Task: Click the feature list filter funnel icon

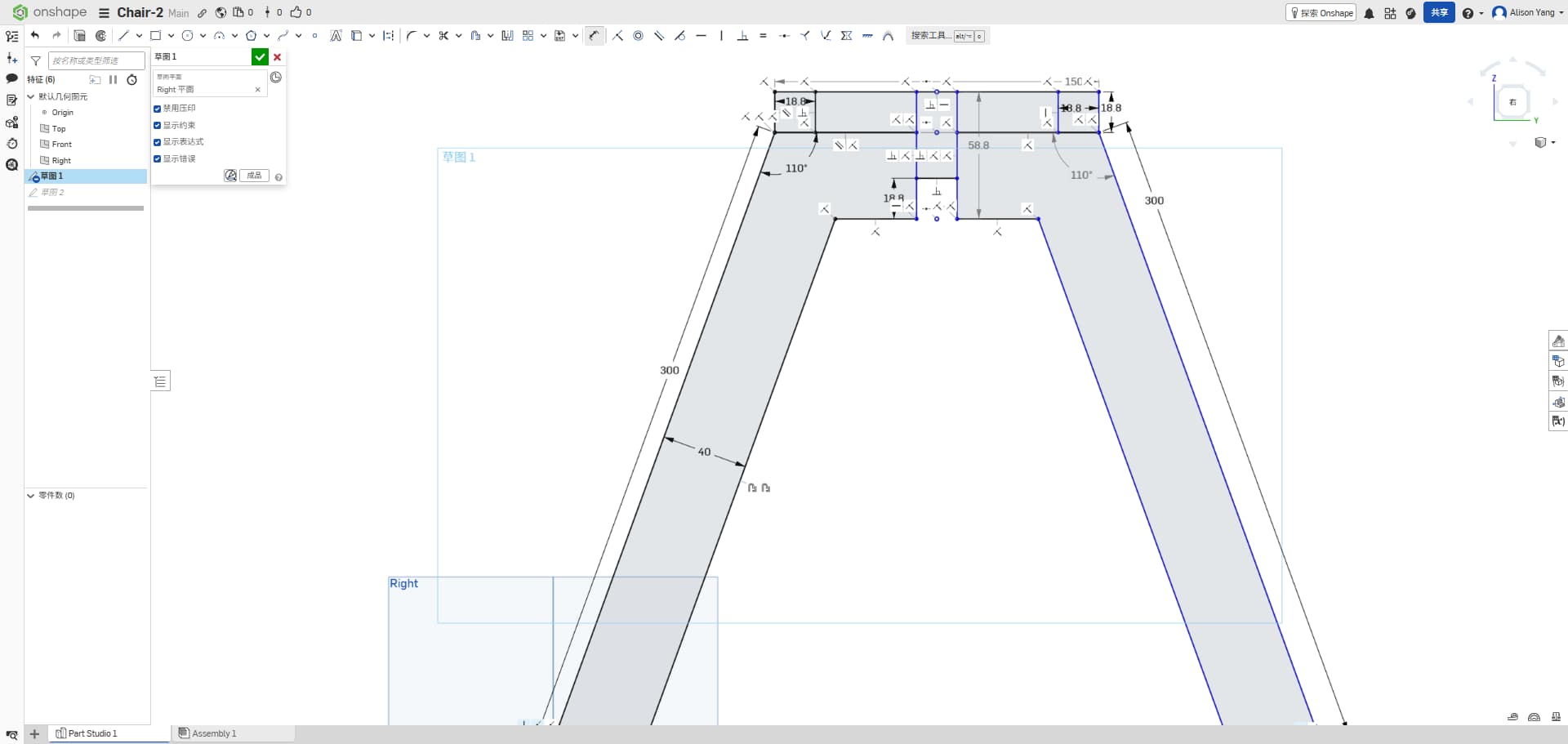Action: [x=36, y=60]
